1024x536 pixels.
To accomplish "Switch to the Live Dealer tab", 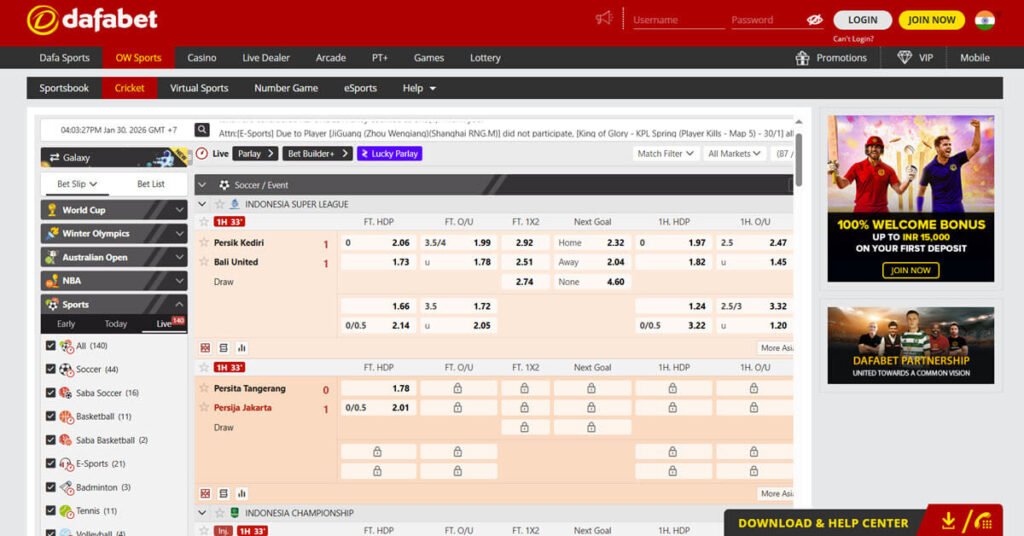I will [x=266, y=57].
